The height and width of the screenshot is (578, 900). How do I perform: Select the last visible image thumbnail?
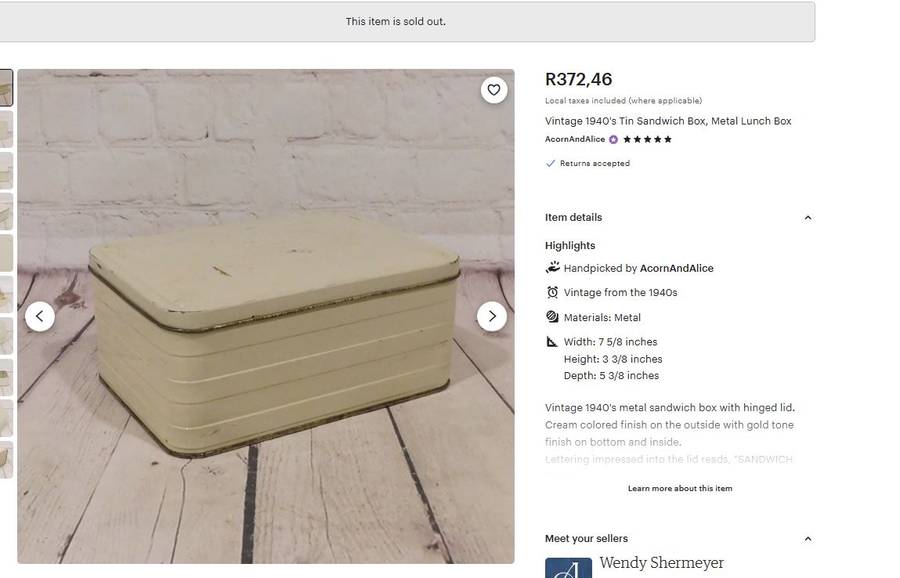[x=6, y=460]
